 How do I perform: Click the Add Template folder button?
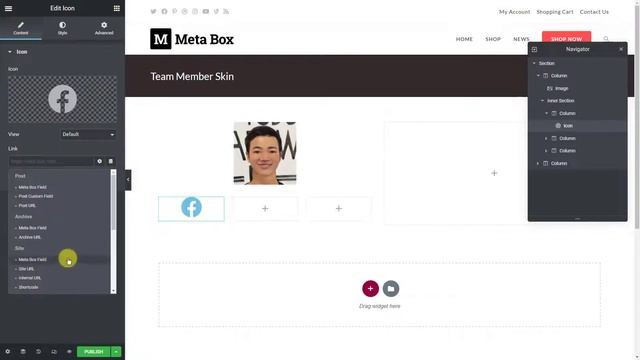pos(391,289)
